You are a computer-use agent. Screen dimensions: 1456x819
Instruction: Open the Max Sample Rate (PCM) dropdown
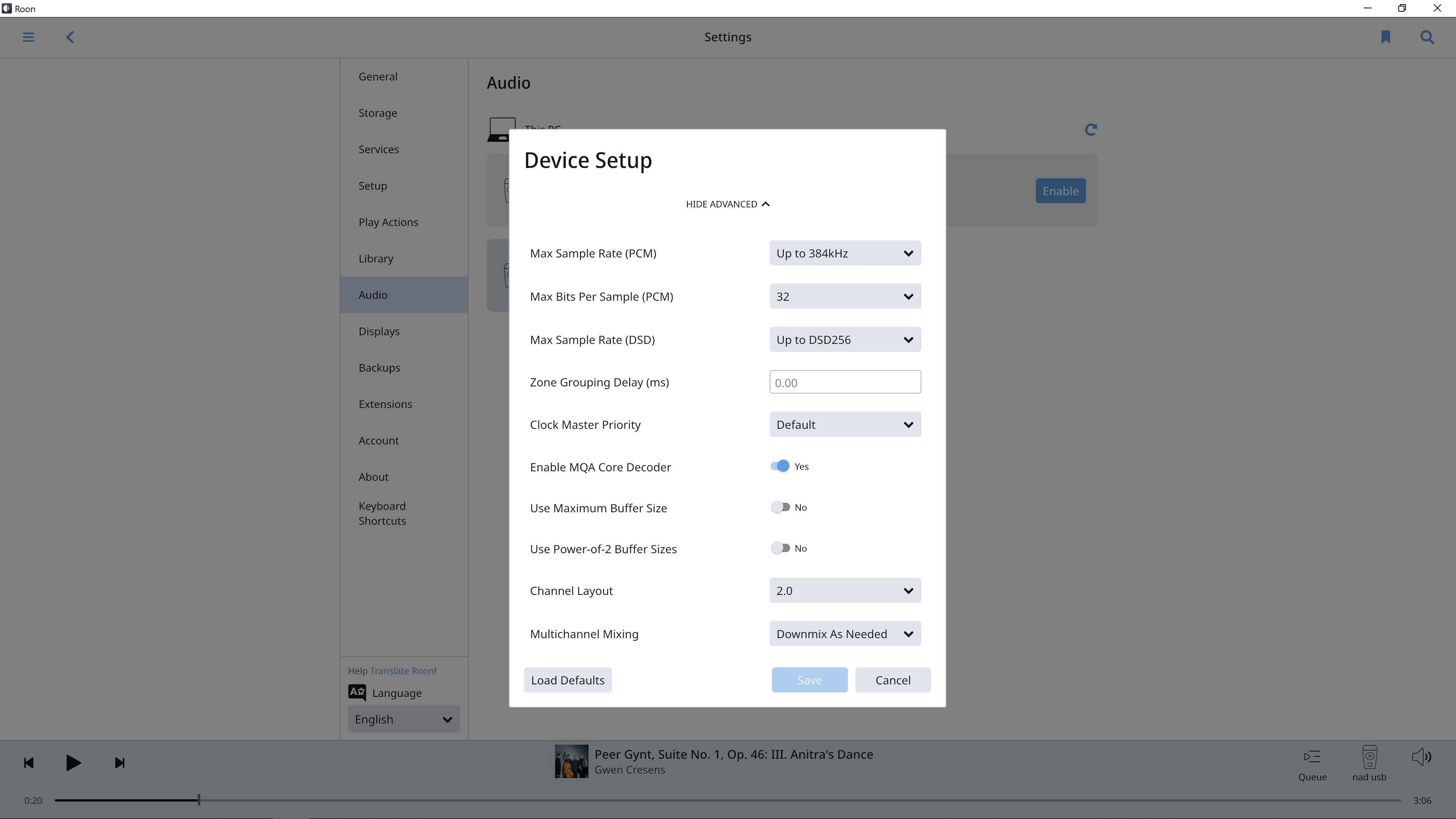(844, 253)
